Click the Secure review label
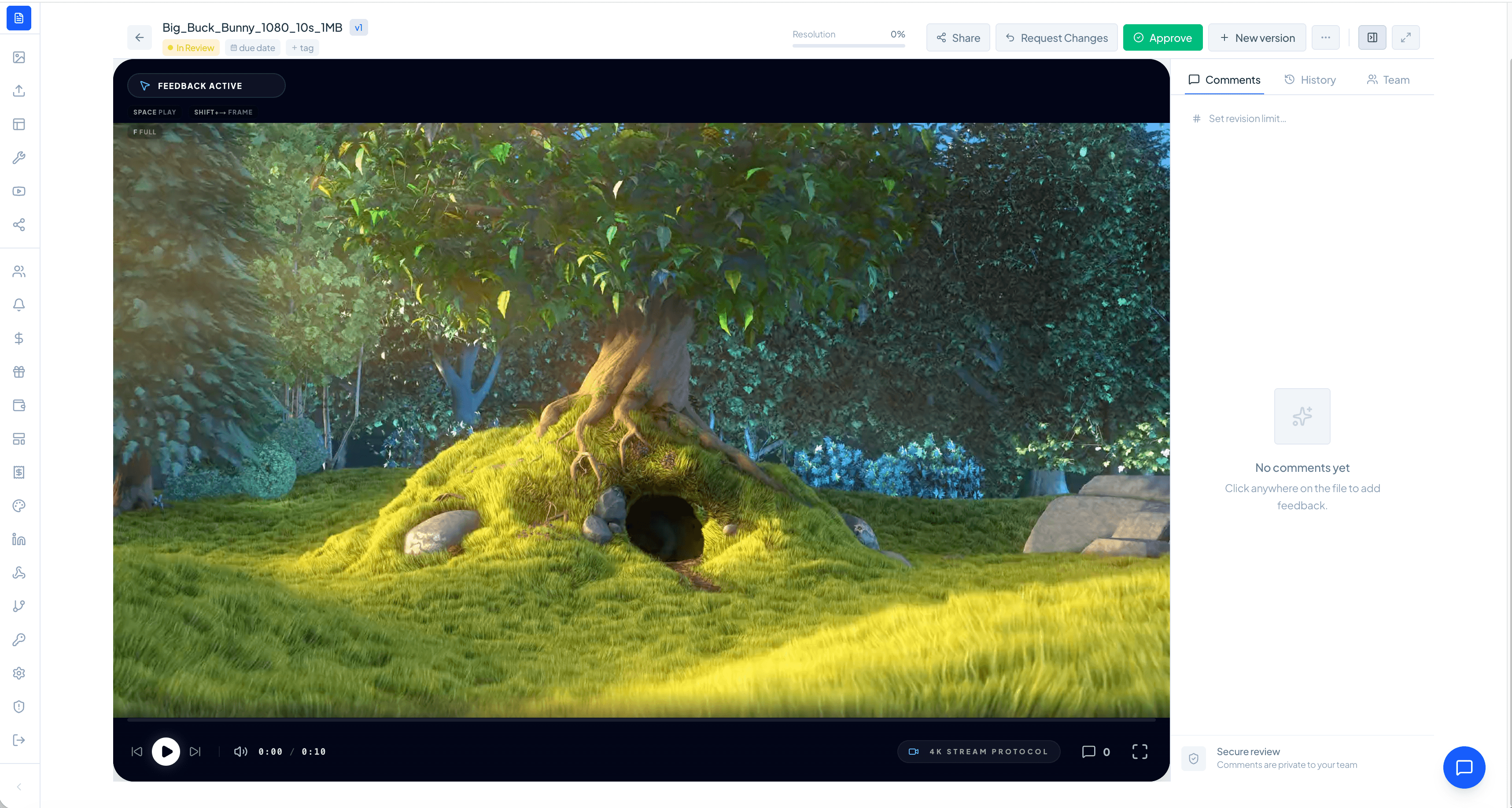 [1248, 752]
